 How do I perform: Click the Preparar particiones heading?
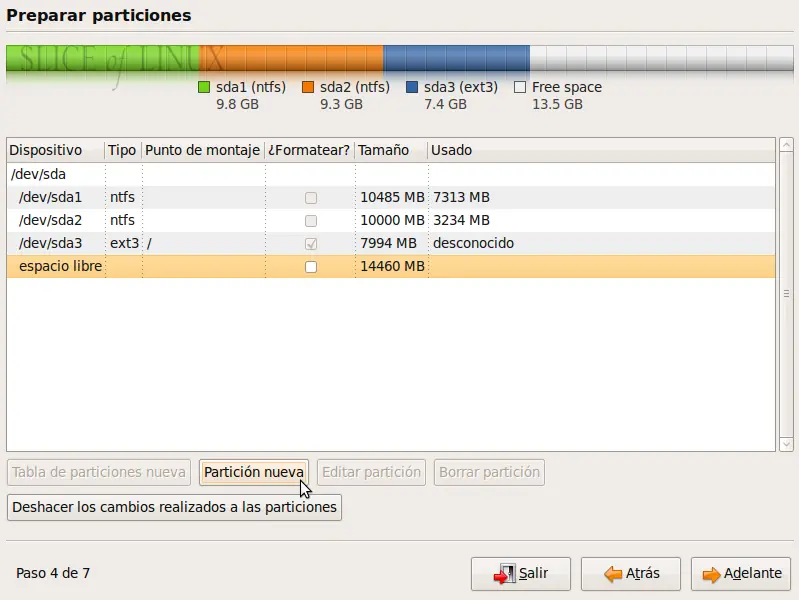pyautogui.click(x=99, y=15)
